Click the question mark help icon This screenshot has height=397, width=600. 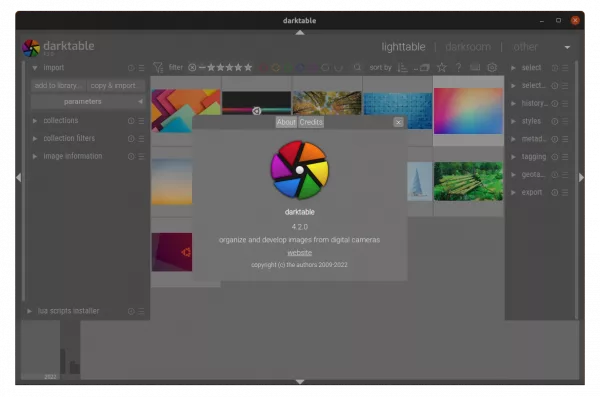point(458,68)
